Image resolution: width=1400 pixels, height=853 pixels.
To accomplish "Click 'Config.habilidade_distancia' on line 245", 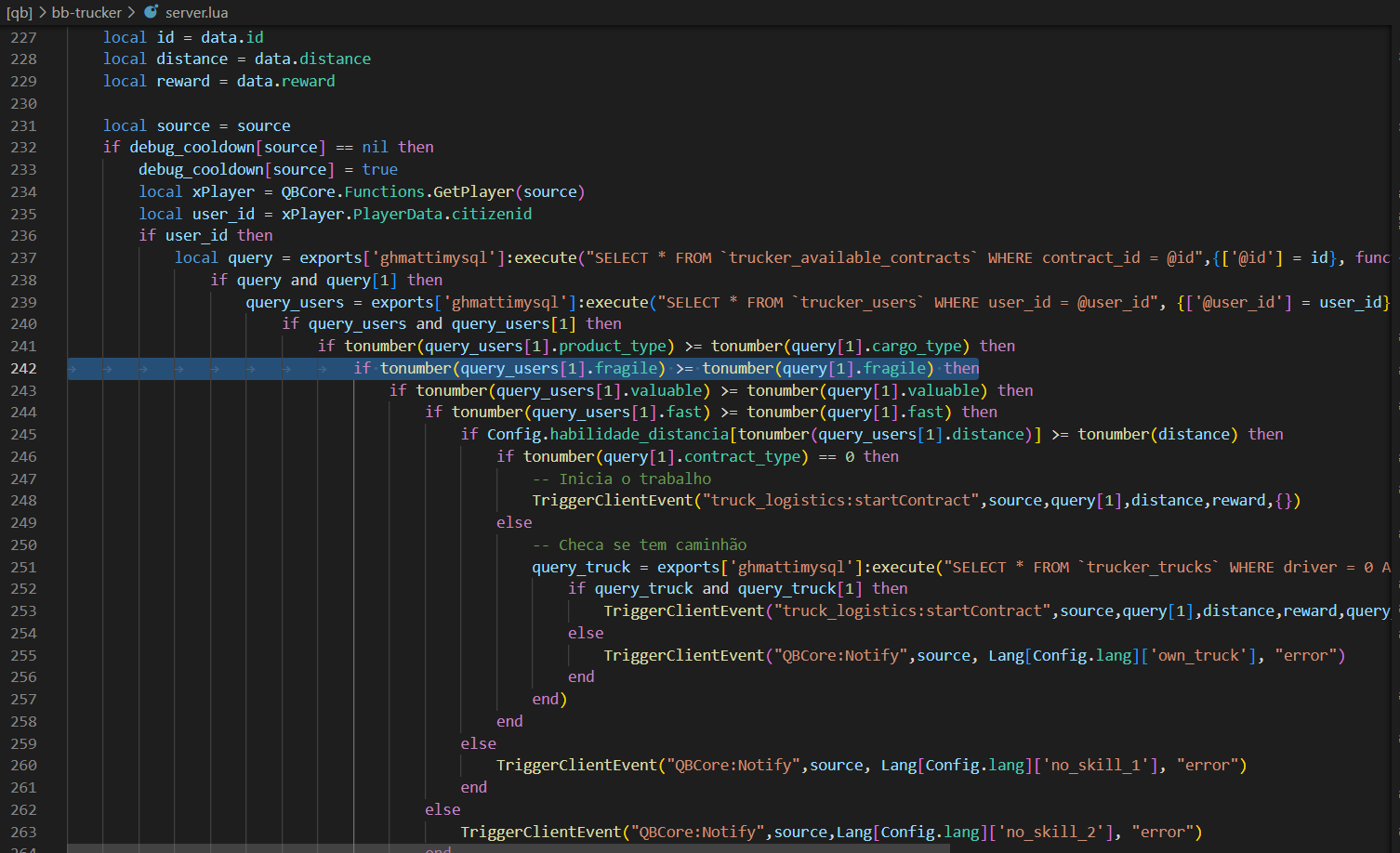I will pos(608,434).
